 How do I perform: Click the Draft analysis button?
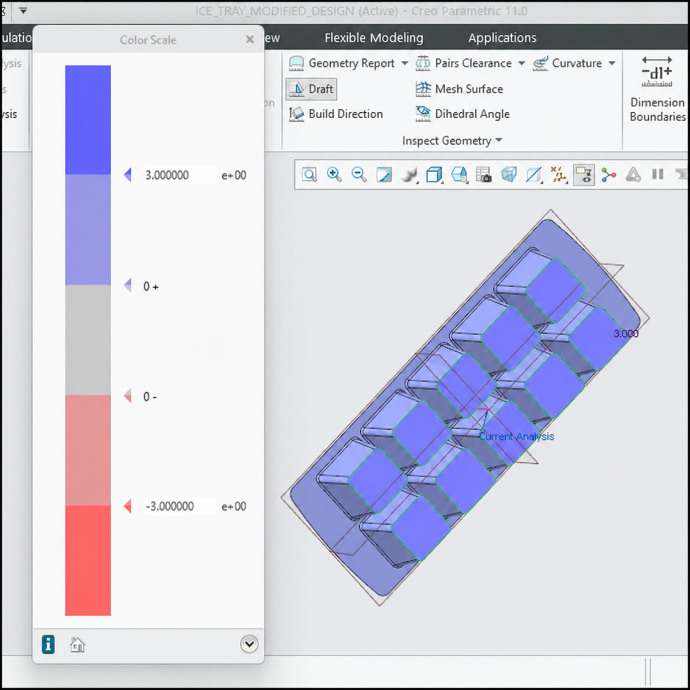pyautogui.click(x=311, y=89)
